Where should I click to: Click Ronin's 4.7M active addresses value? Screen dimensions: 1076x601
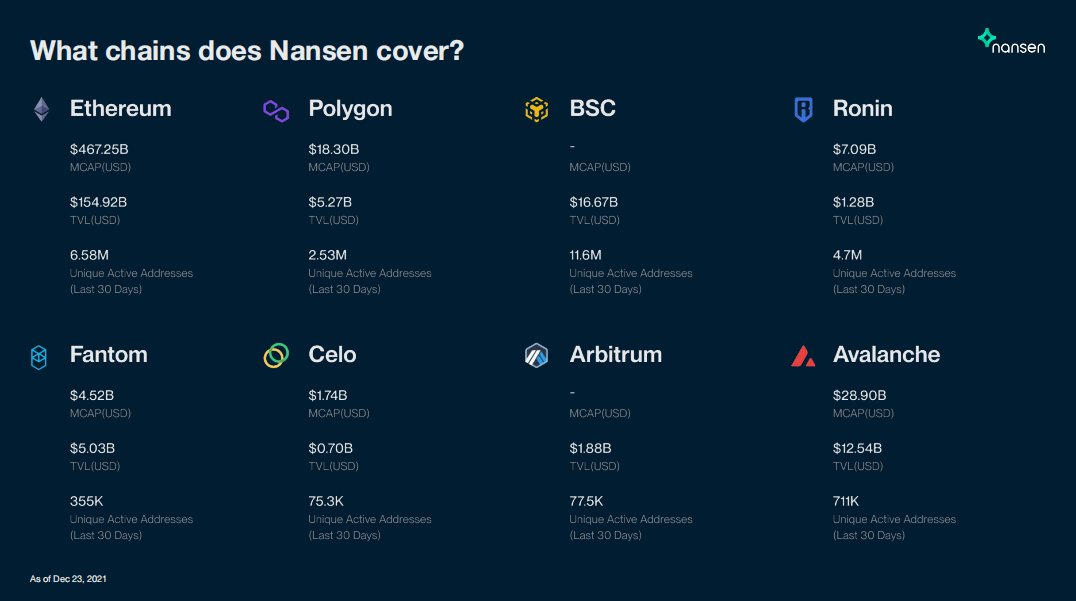pyautogui.click(x=847, y=255)
